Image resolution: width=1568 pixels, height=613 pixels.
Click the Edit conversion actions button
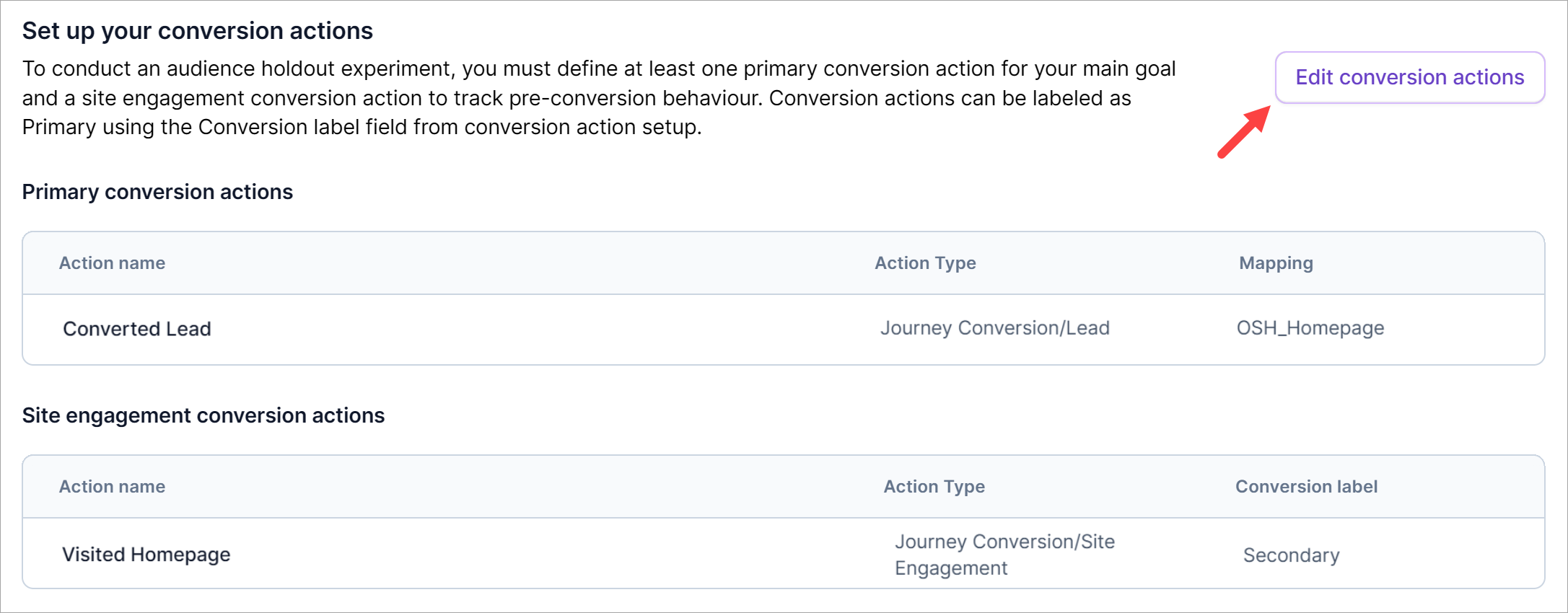coord(1409,77)
